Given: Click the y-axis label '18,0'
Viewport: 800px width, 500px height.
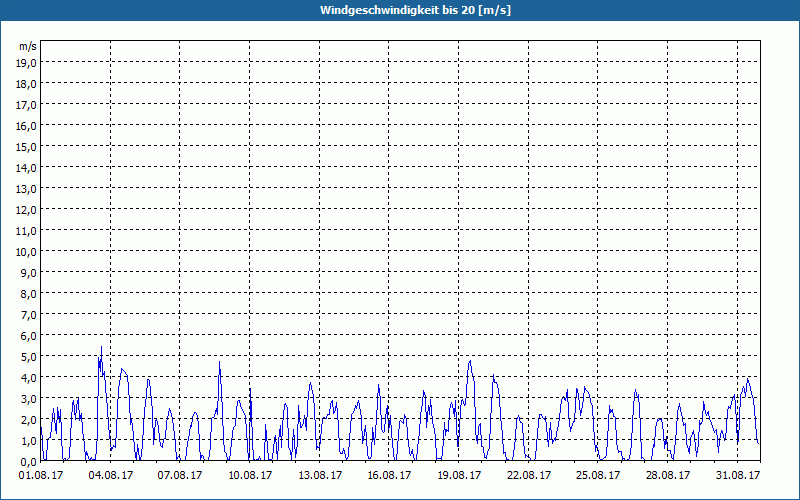Looking at the screenshot, I should coord(27,83).
